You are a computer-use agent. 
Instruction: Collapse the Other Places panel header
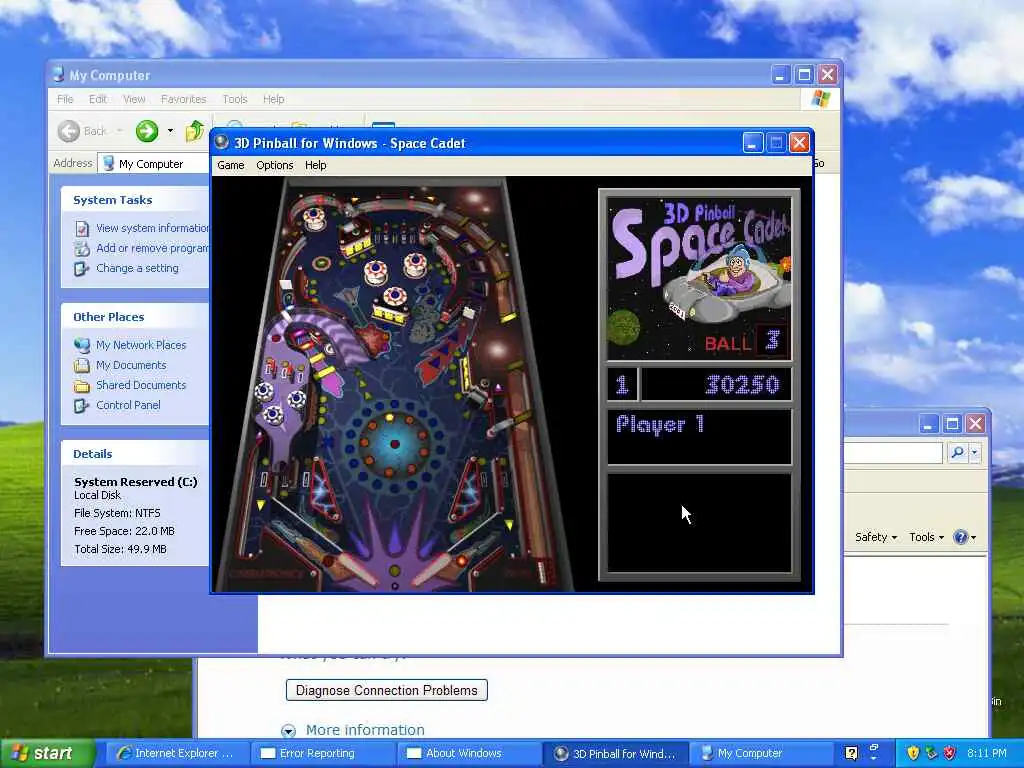(135, 317)
